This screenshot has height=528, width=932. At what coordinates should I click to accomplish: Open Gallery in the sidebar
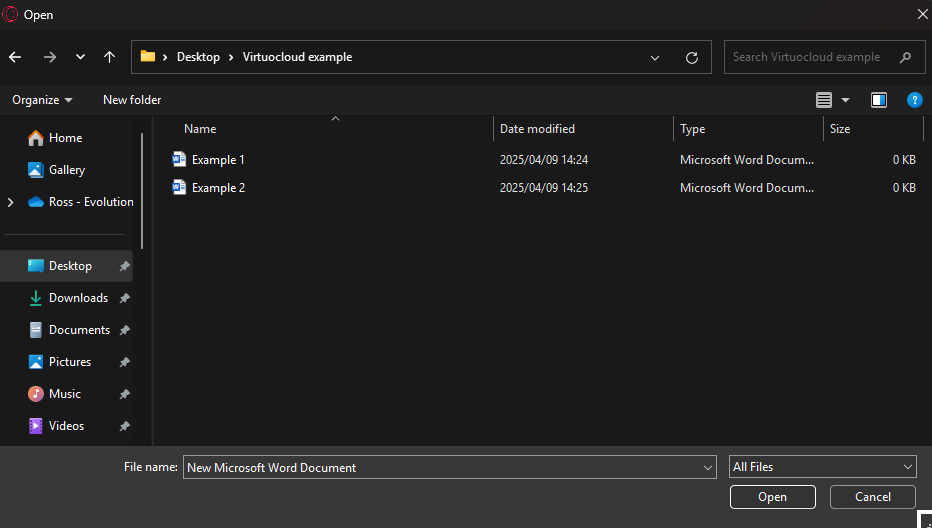pyautogui.click(x=67, y=170)
